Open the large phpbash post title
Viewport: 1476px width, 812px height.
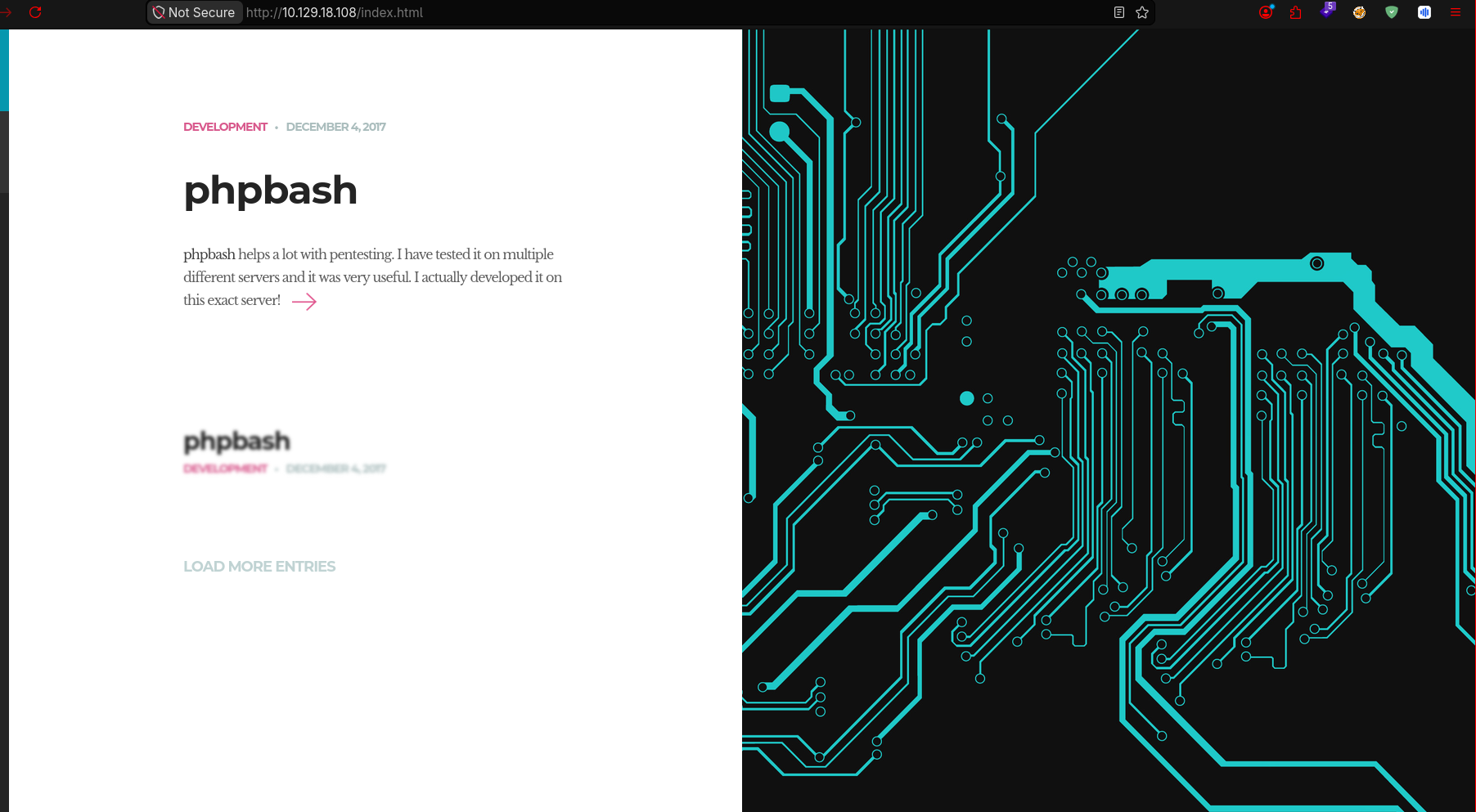pyautogui.click(x=271, y=191)
